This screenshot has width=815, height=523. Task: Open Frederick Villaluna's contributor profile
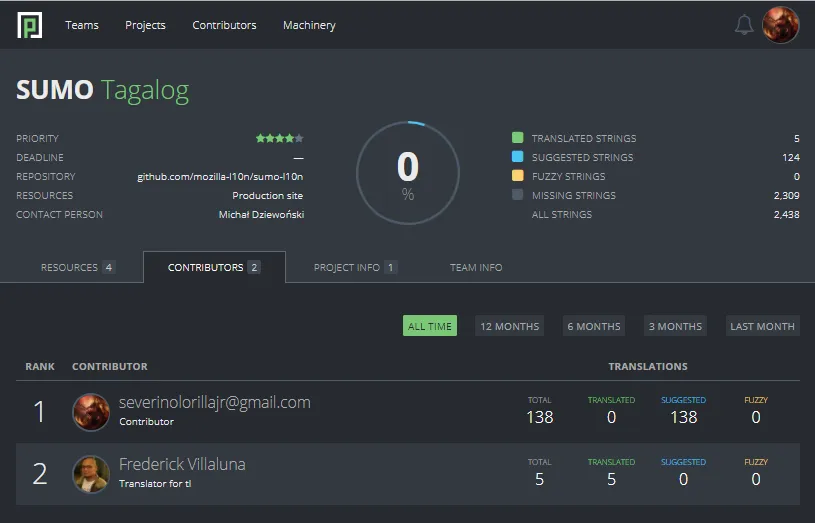point(182,464)
